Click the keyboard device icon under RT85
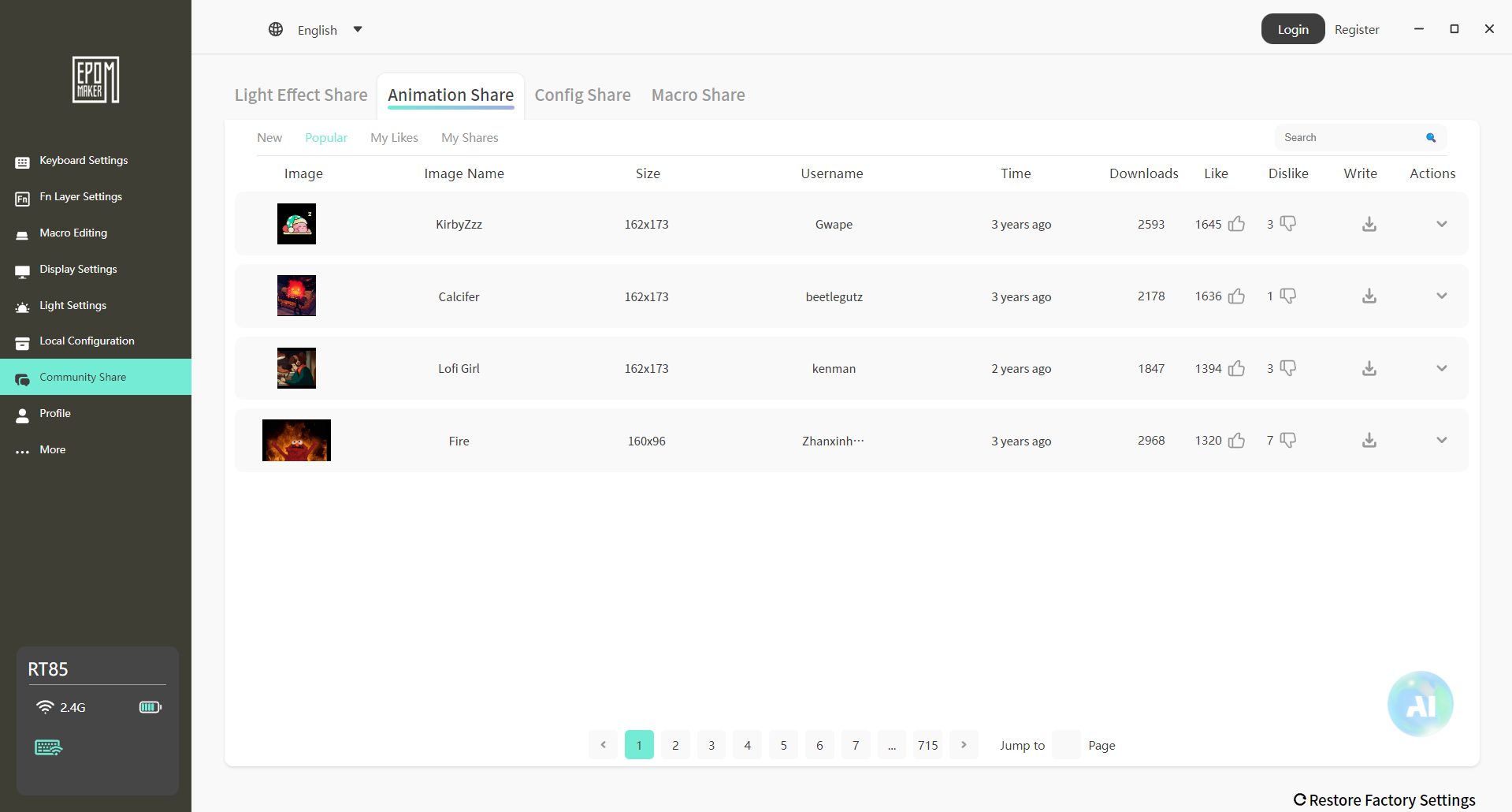The height and width of the screenshot is (812, 1512). (48, 747)
